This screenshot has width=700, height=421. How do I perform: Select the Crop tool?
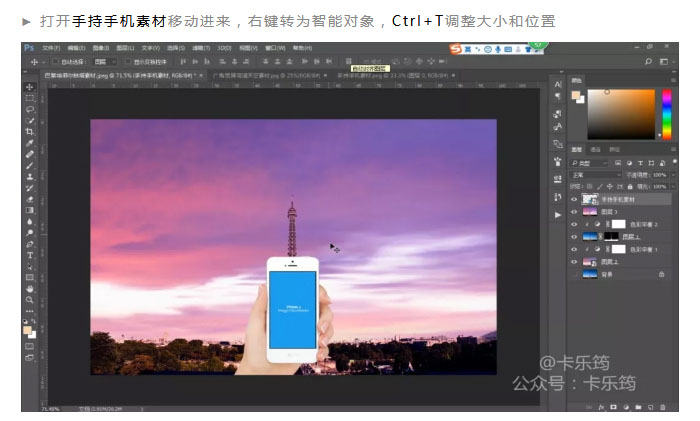coord(29,131)
